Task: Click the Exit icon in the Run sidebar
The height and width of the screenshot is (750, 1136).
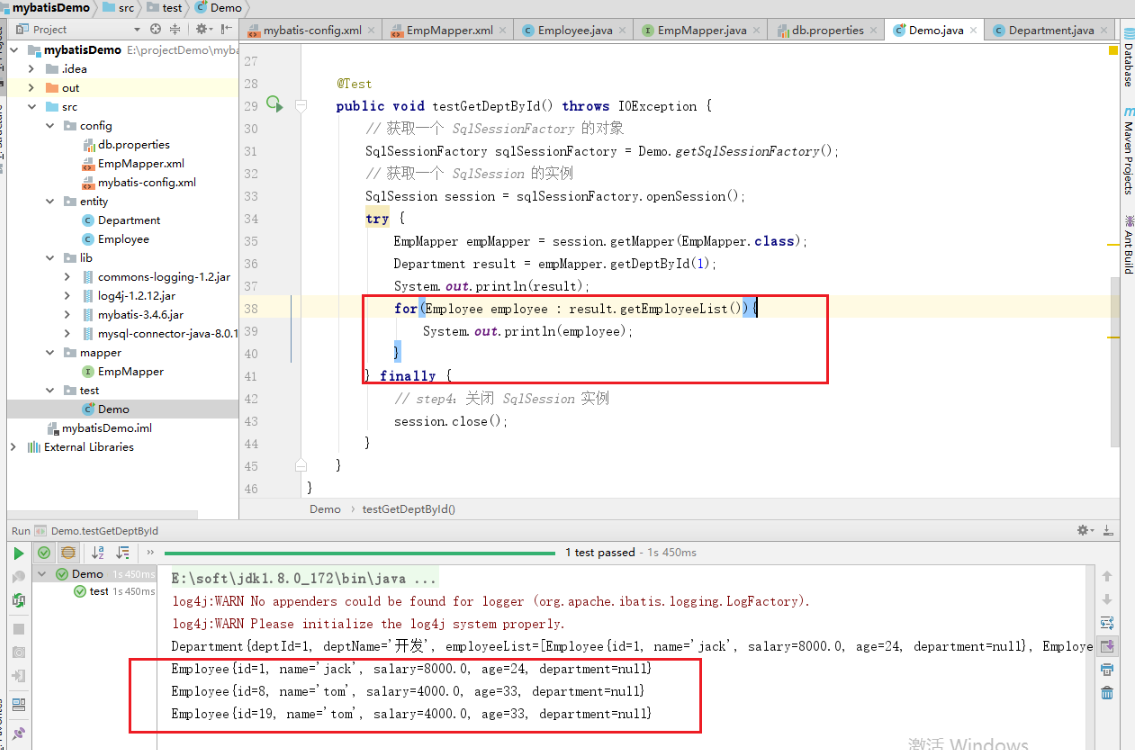Action: click(19, 676)
